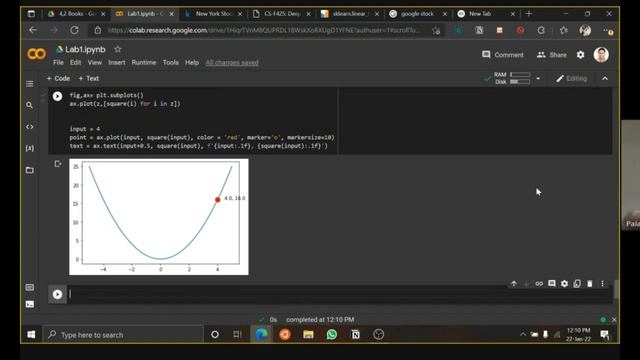The height and width of the screenshot is (360, 640).
Task: Click the Share button
Action: tap(552, 55)
